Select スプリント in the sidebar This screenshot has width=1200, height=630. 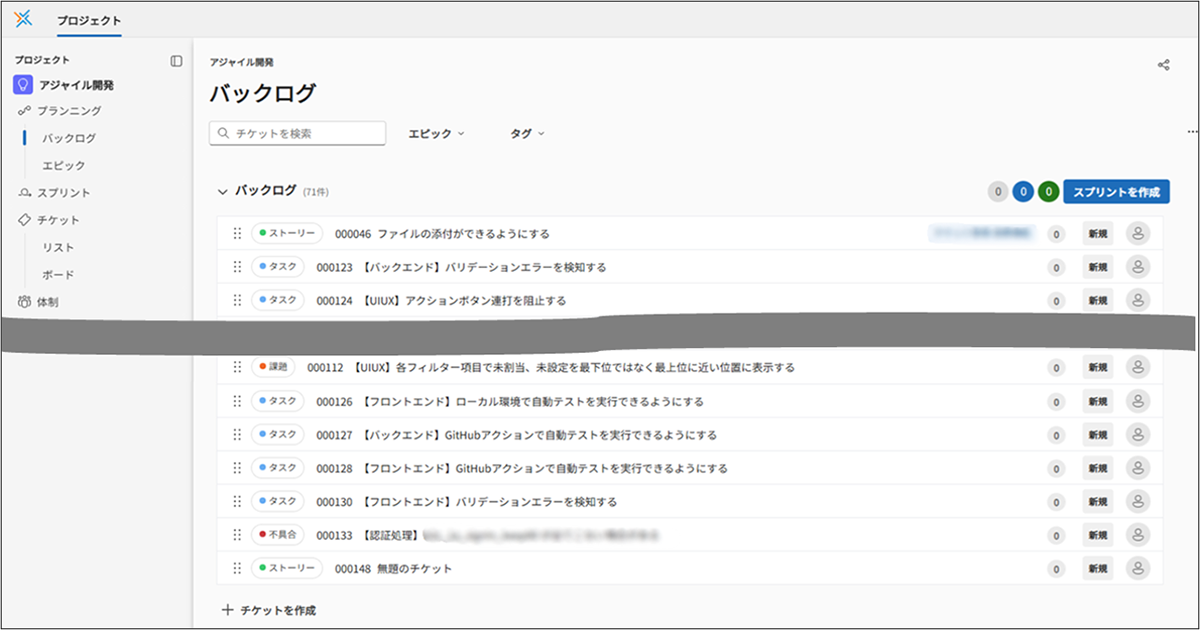click(64, 193)
